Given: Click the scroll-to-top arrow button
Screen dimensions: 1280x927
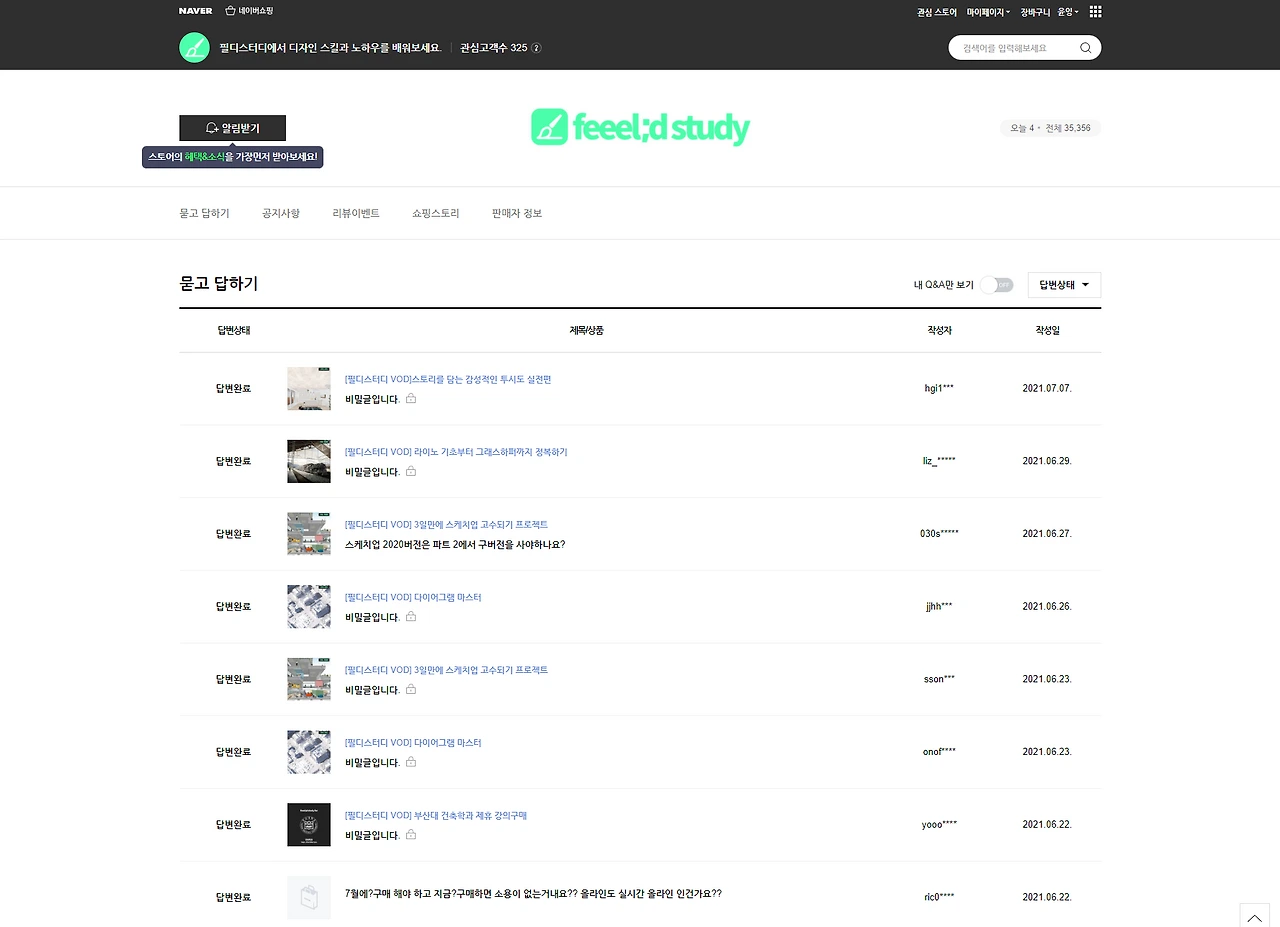Looking at the screenshot, I should (1254, 916).
